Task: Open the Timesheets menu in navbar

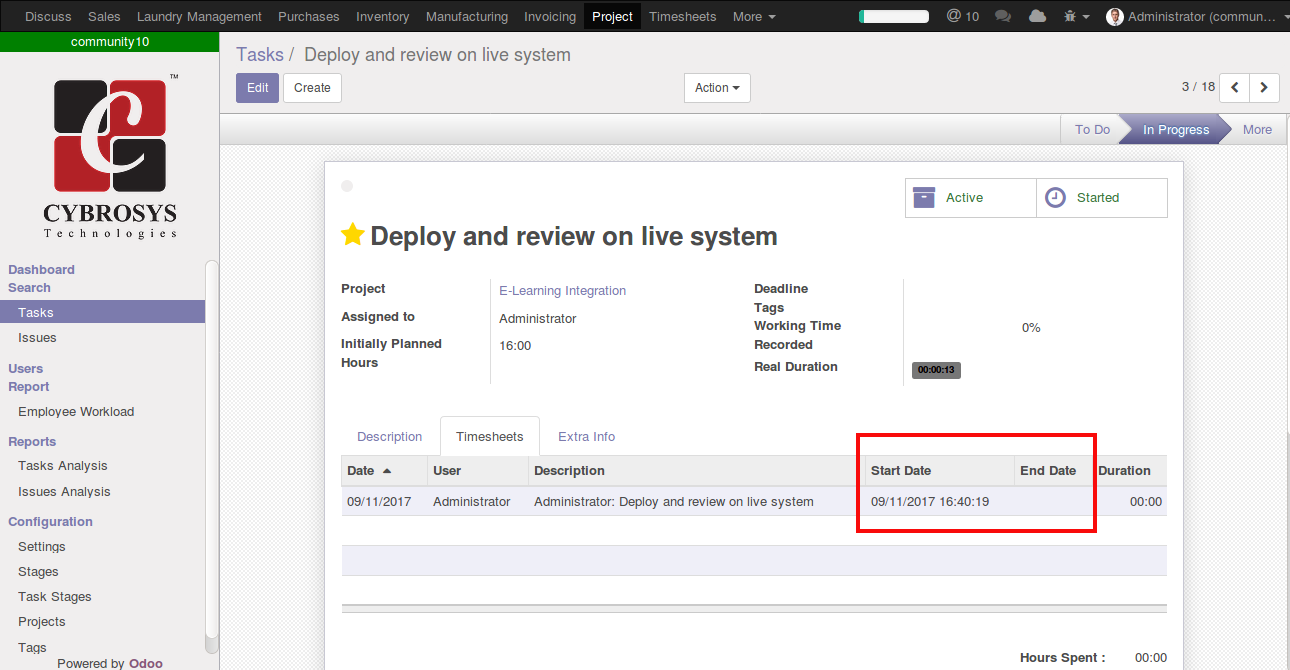Action: click(682, 17)
